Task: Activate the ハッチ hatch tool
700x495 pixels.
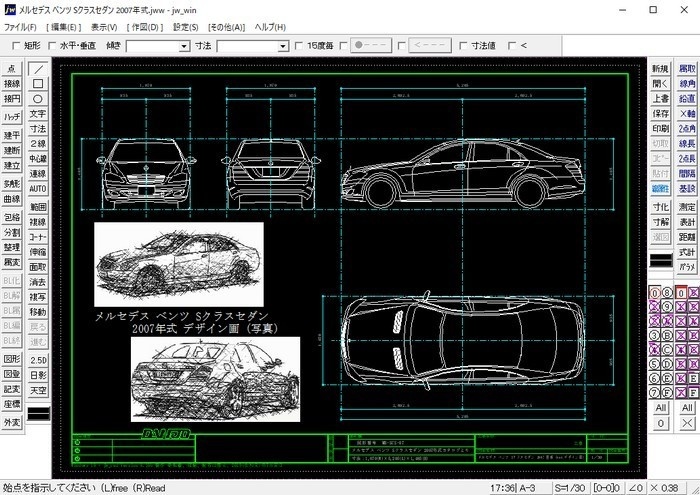Action: point(12,117)
